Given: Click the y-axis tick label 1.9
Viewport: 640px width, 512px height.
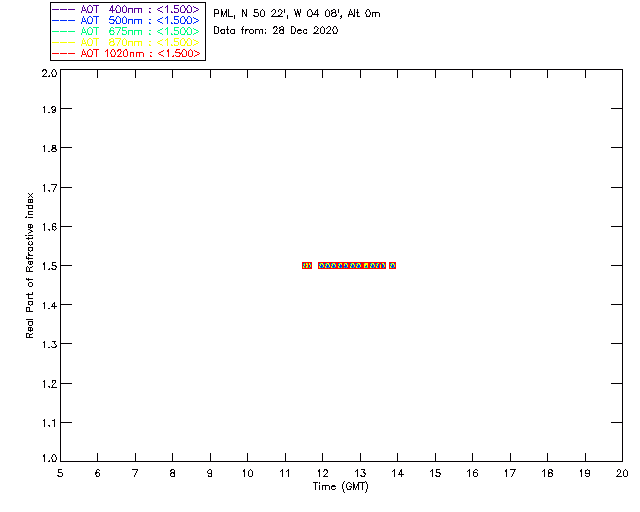Looking at the screenshot, I should coord(49,109).
